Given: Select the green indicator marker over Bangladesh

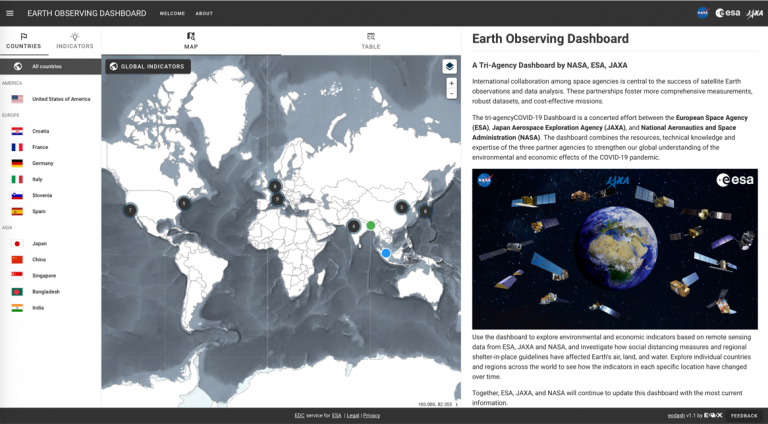Looking at the screenshot, I should coord(371,225).
